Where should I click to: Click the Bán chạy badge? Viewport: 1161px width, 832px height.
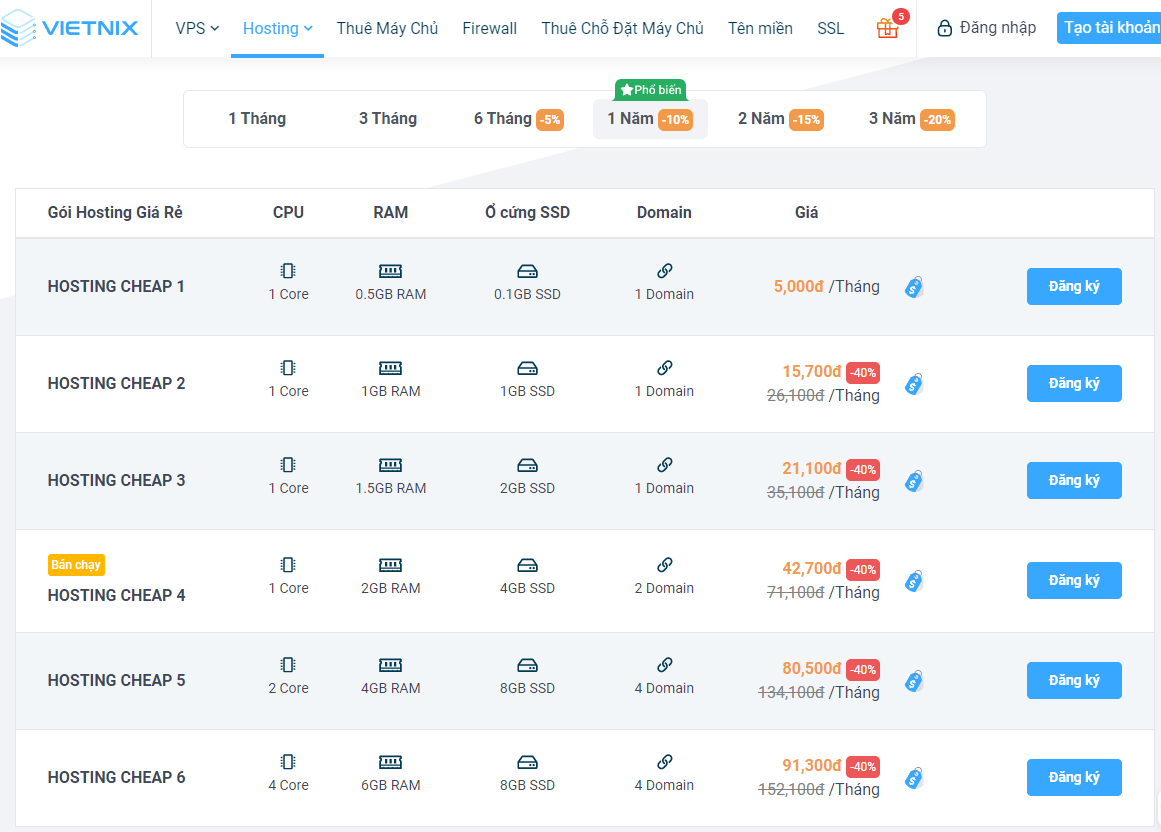coord(76,565)
